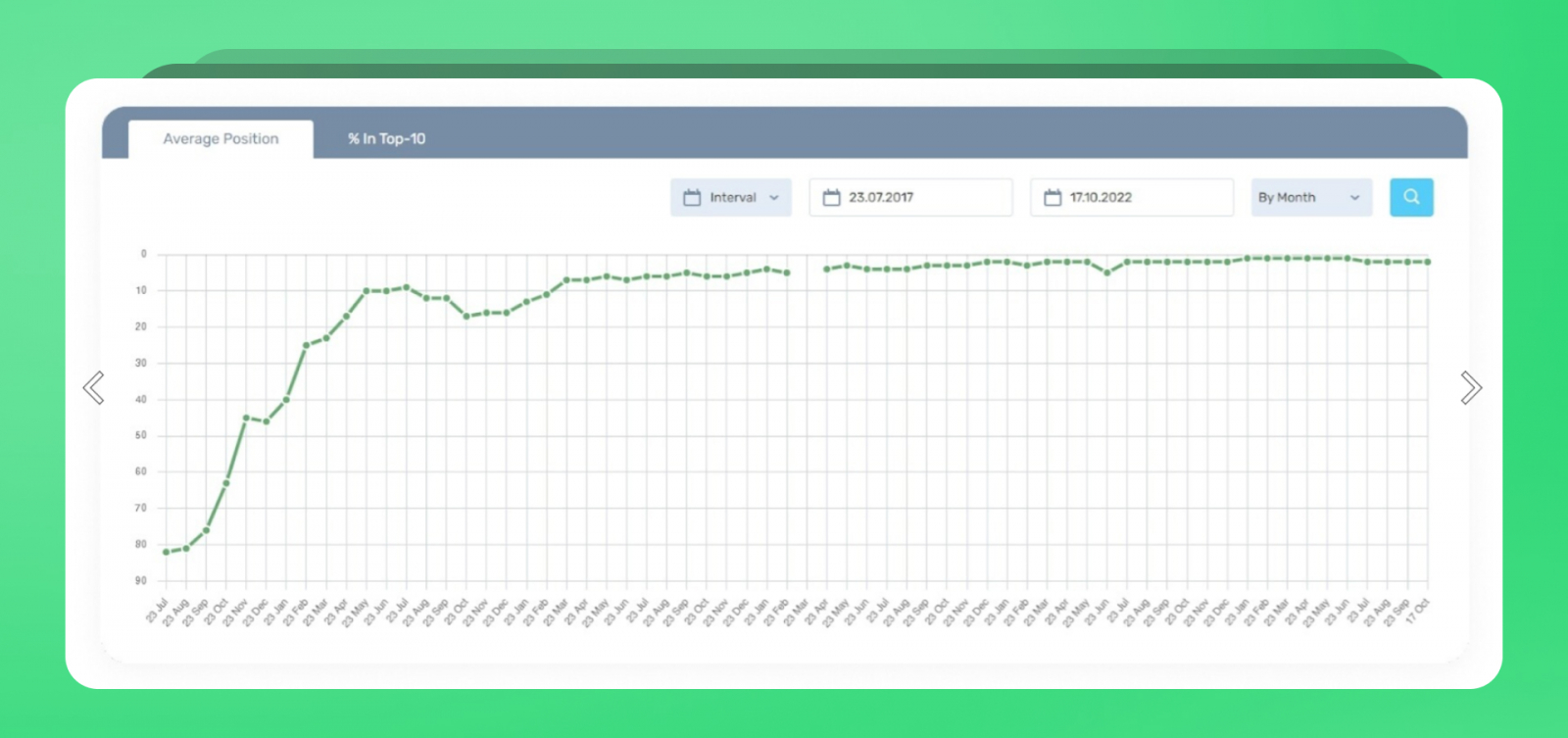Select the first data point at 23 Jul

[x=166, y=552]
